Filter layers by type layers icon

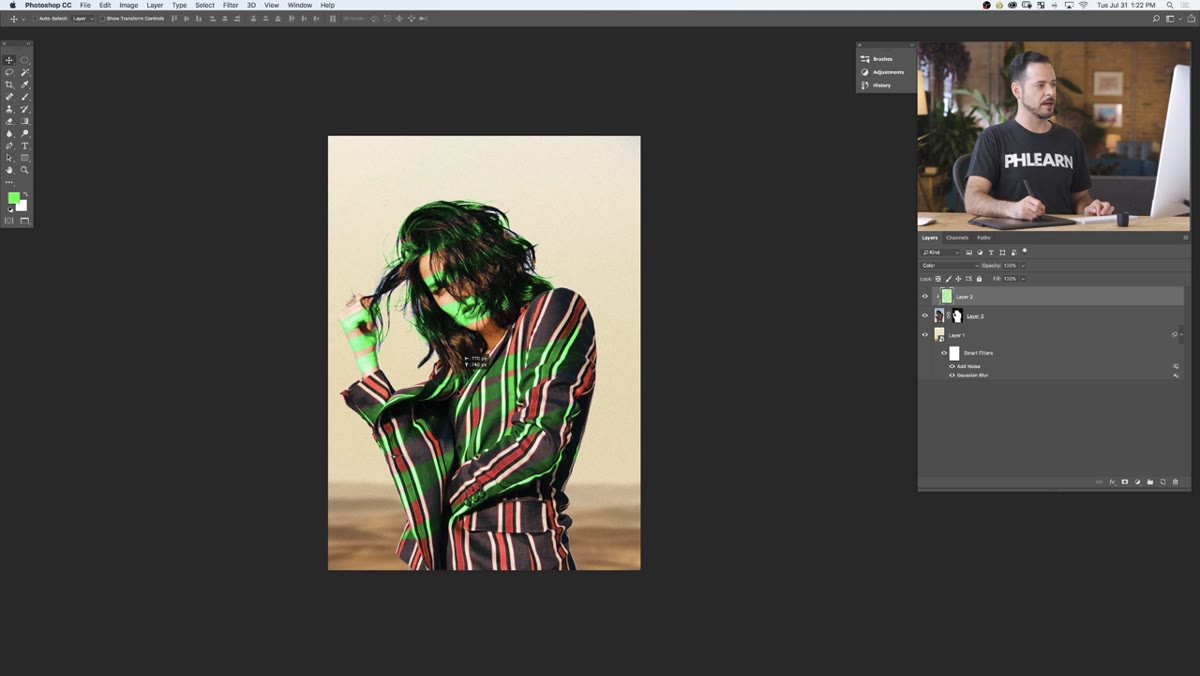(x=991, y=252)
